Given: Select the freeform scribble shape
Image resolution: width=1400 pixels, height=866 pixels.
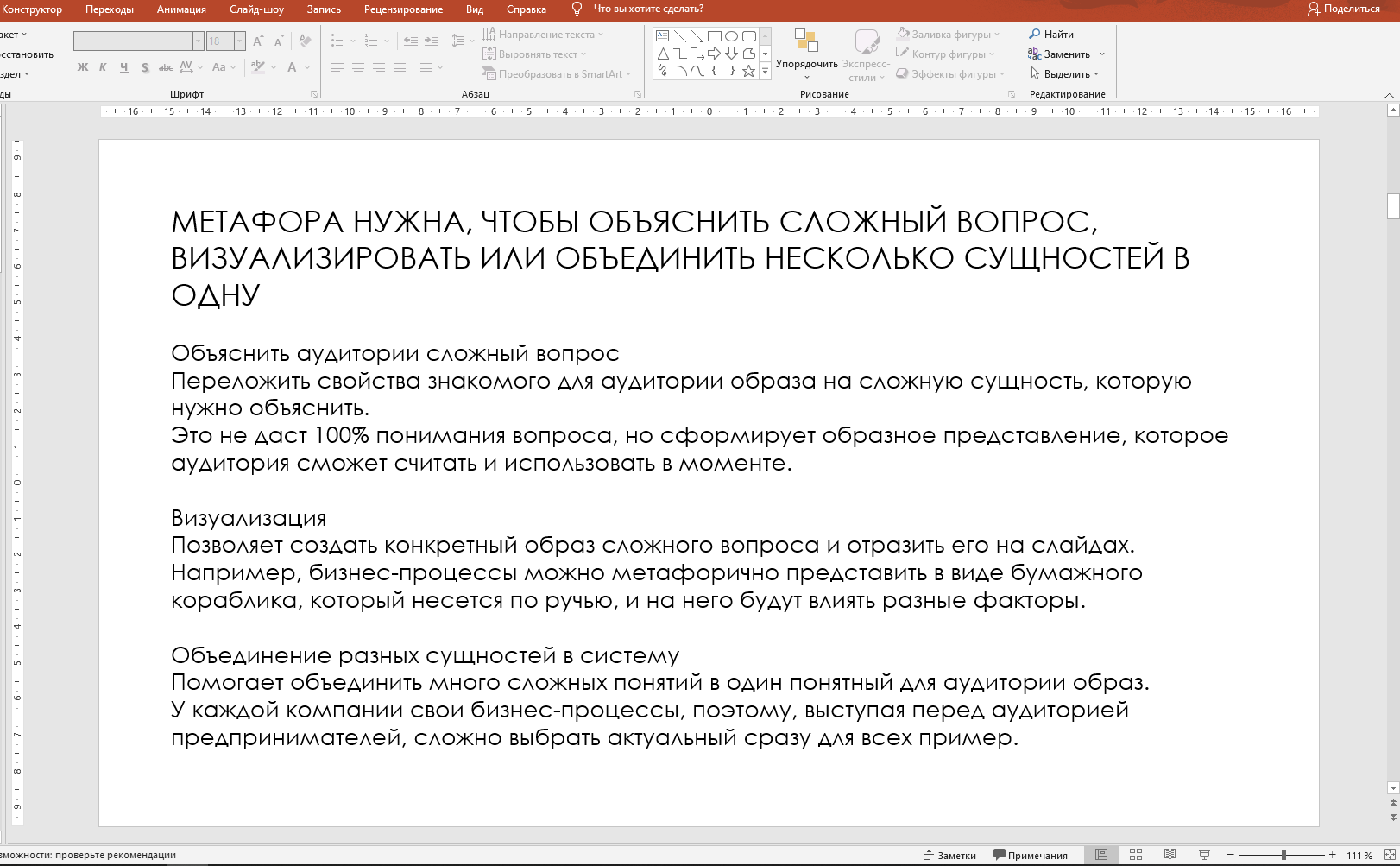Looking at the screenshot, I should 662,71.
